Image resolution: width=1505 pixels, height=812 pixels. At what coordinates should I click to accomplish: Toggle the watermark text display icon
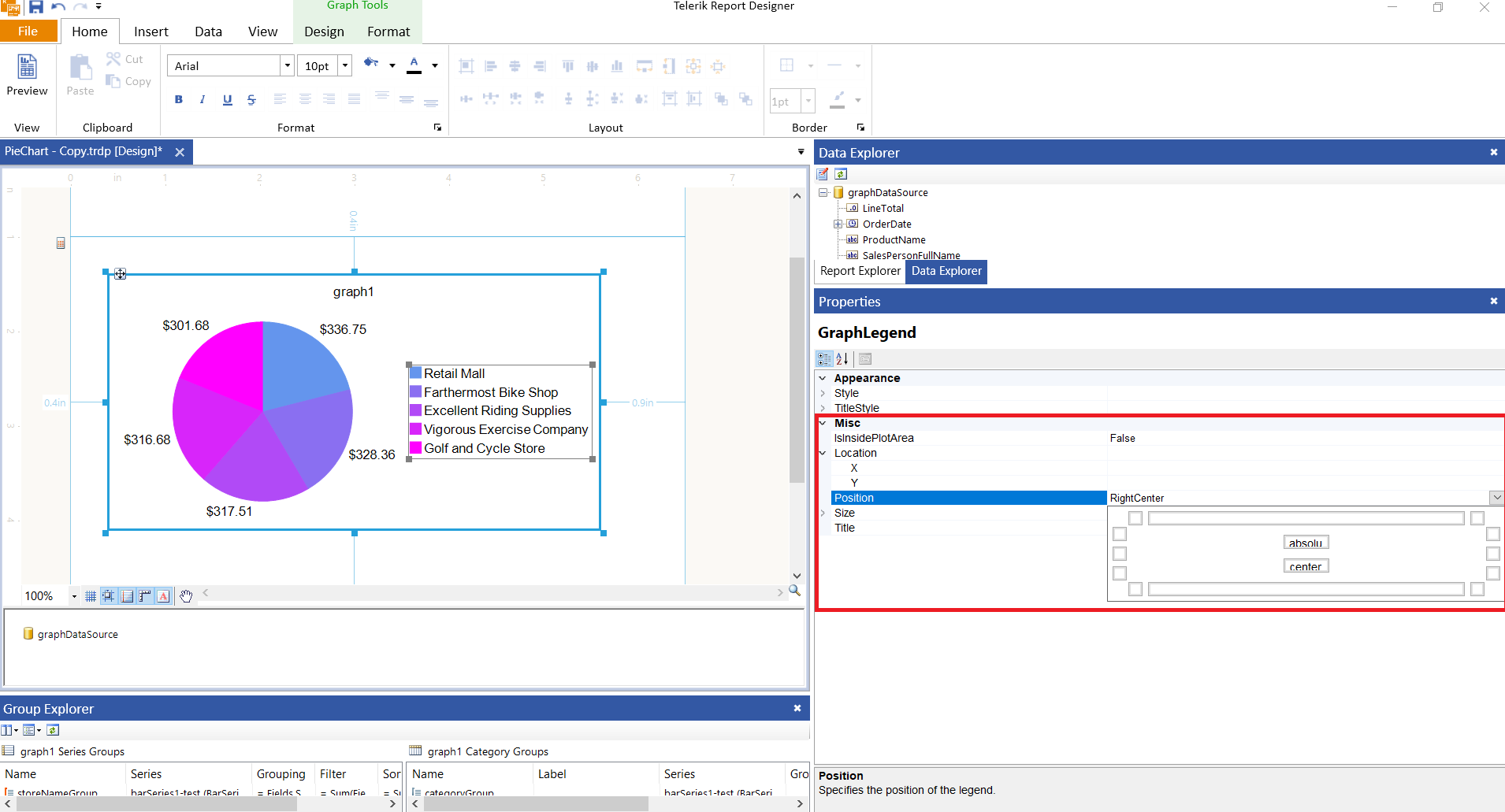(163, 595)
